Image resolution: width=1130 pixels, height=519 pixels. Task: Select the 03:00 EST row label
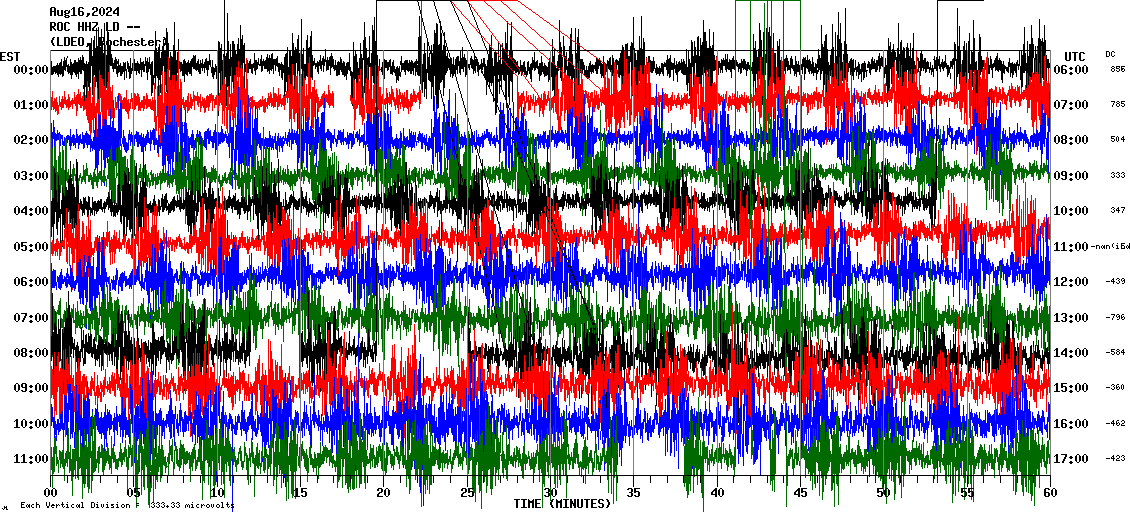[x=24, y=176]
